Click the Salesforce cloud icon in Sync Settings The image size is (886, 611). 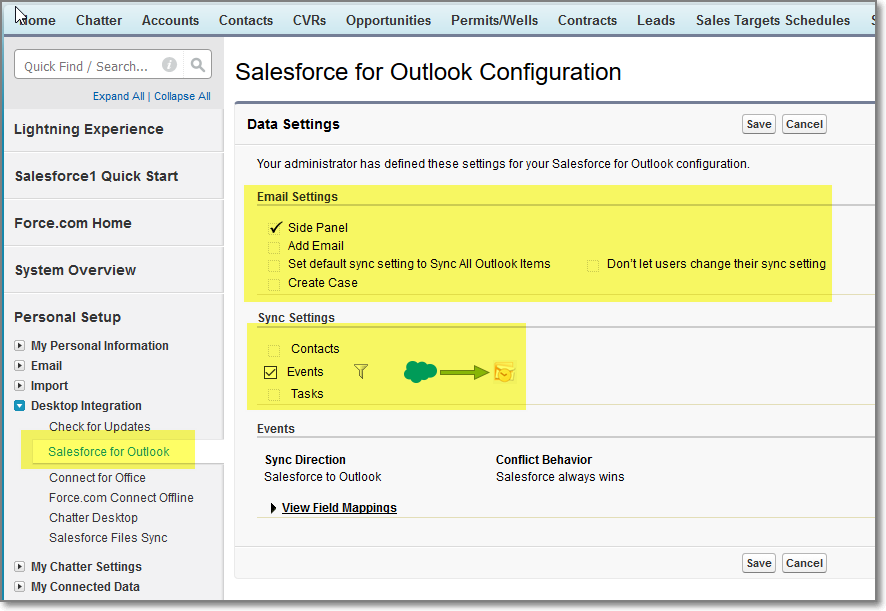tap(420, 372)
